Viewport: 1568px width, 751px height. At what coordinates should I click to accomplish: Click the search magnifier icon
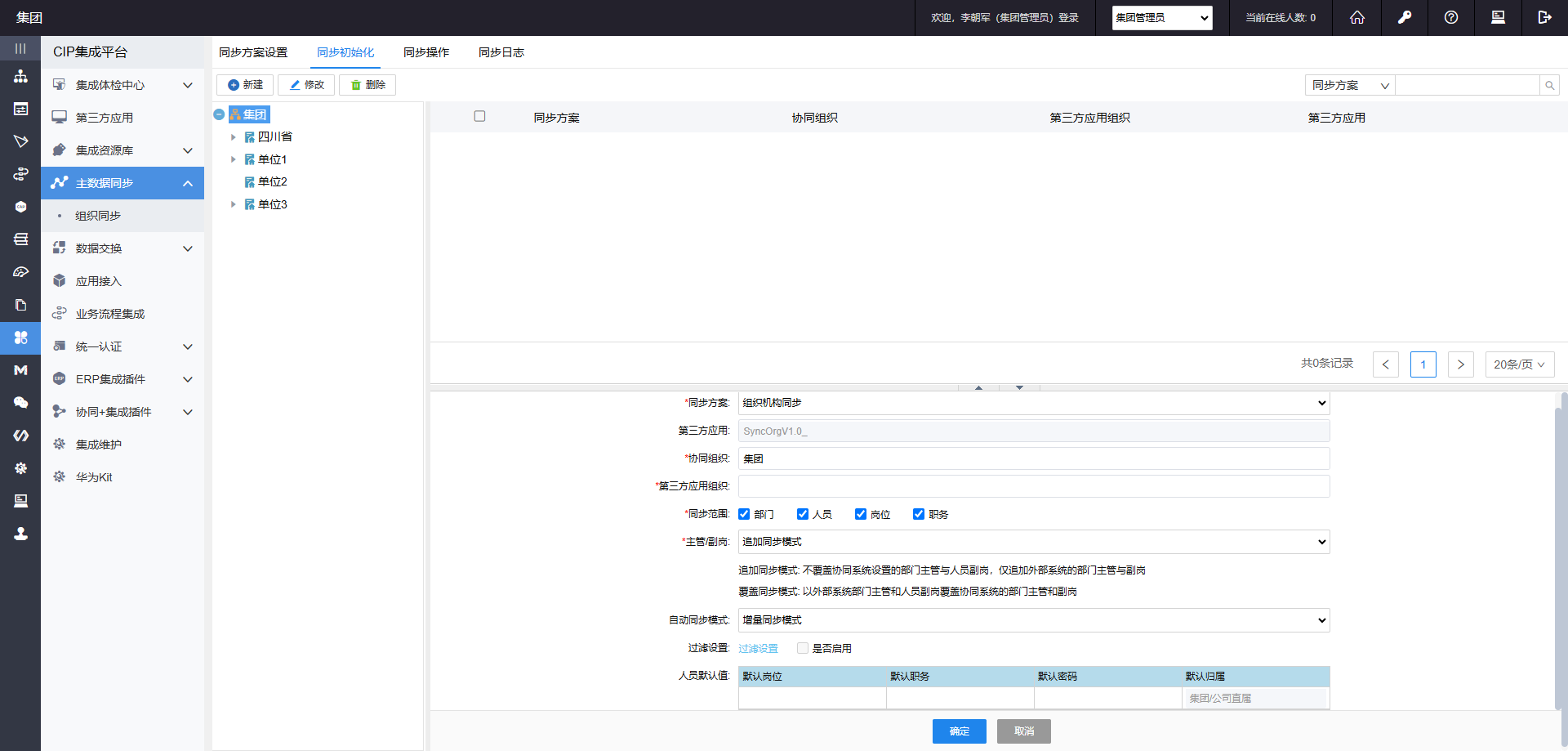(1549, 85)
